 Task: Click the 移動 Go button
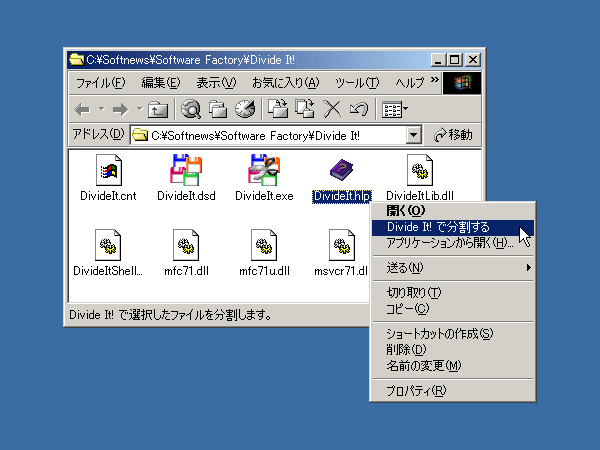click(x=453, y=135)
